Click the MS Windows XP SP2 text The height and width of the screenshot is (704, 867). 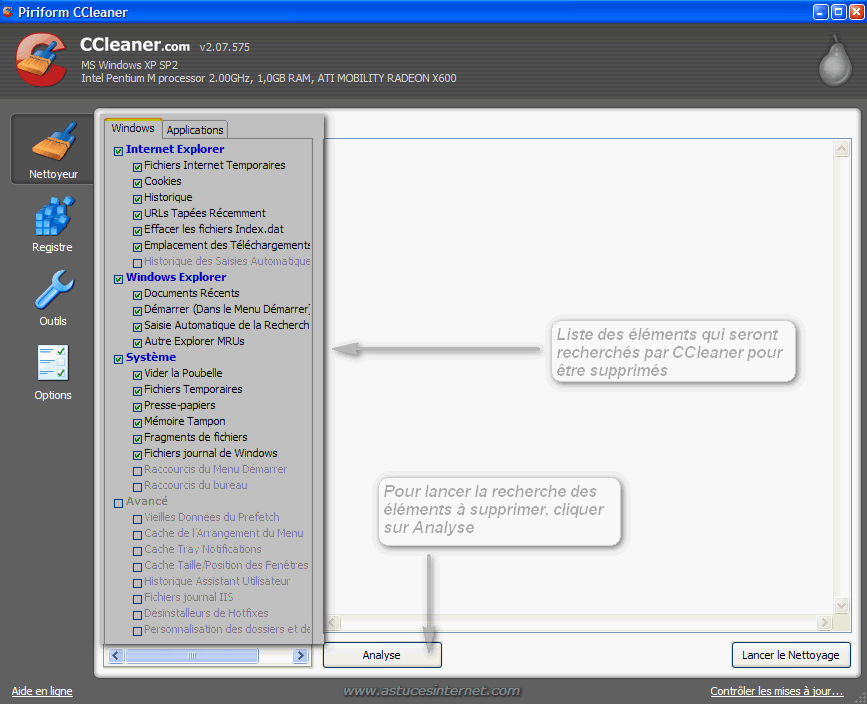point(129,65)
